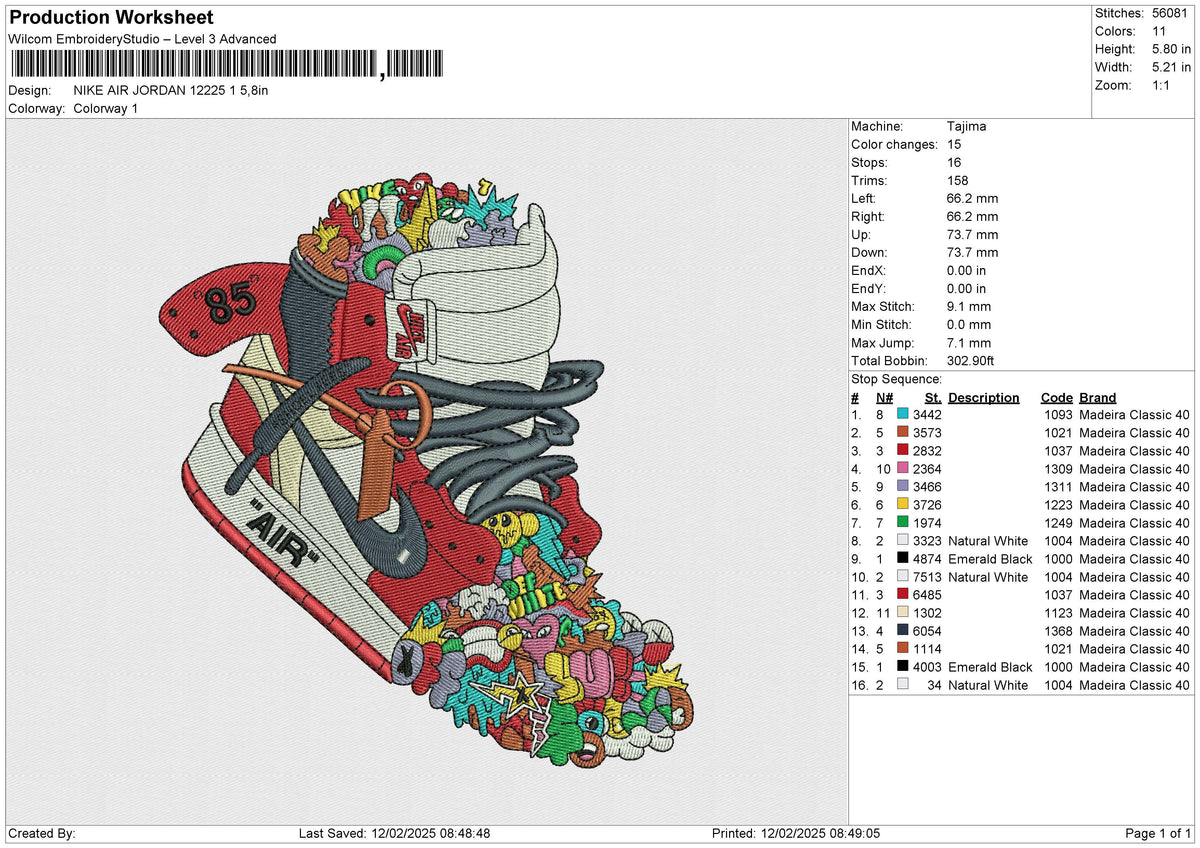Click thread code 1123 in the stop sequence
This screenshot has height=848, width=1200.
point(1057,612)
